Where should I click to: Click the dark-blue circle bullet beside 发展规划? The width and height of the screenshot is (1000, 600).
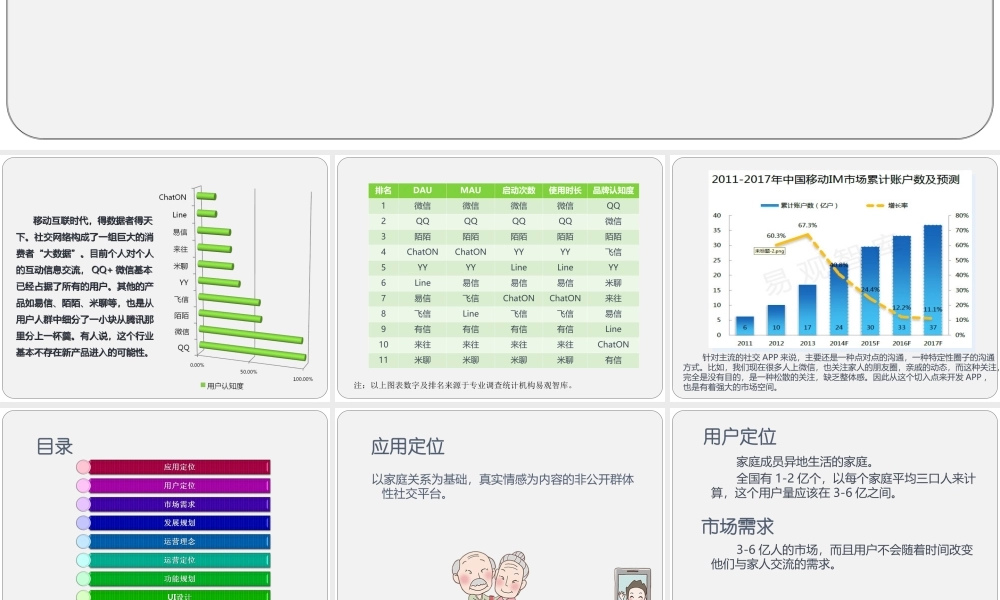point(83,523)
